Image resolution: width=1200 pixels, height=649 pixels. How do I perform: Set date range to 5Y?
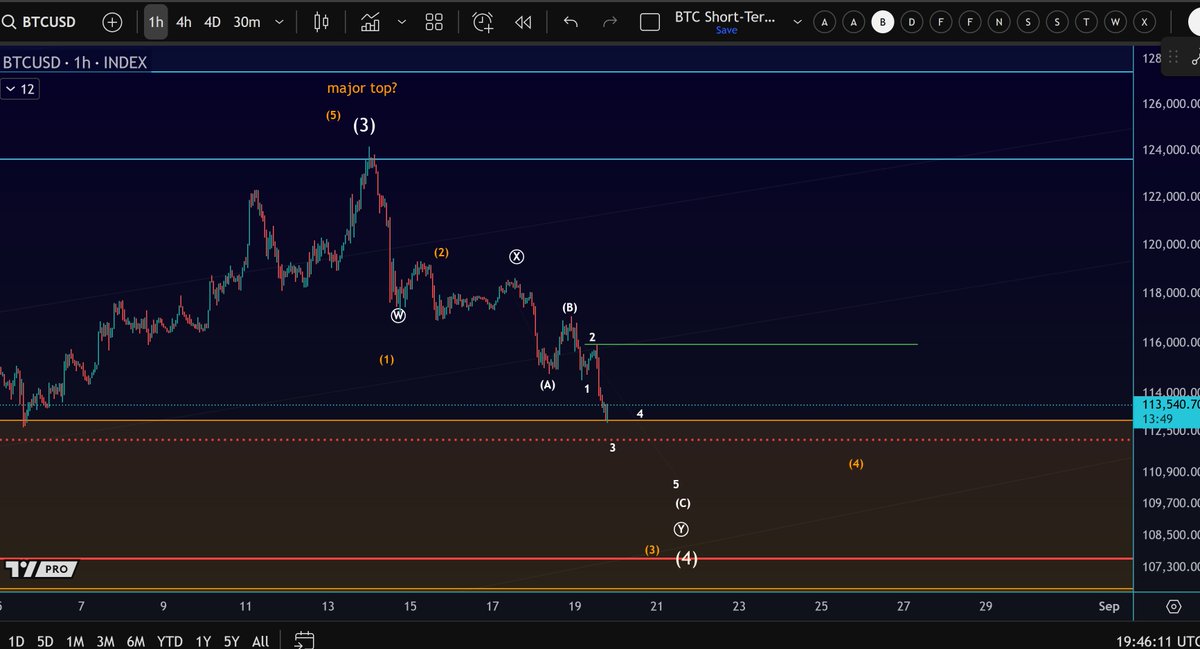coord(232,640)
